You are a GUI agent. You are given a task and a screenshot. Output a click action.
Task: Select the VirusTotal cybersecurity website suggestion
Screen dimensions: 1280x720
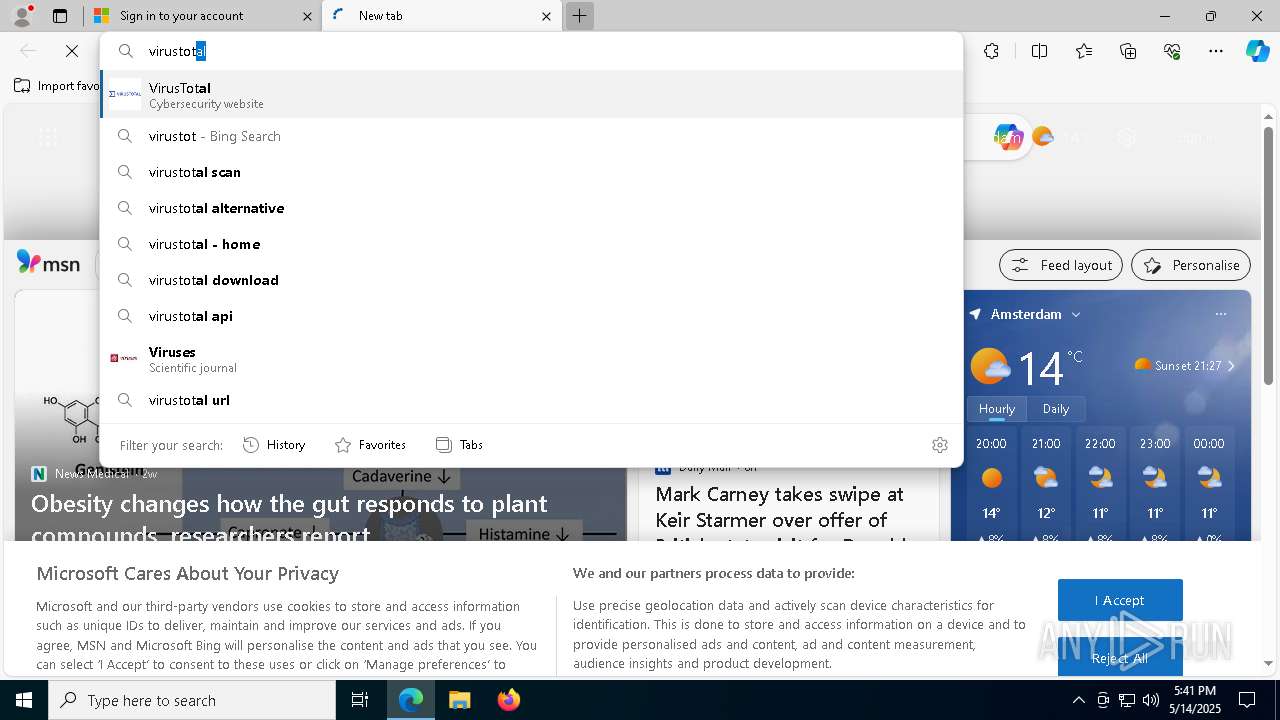point(532,95)
